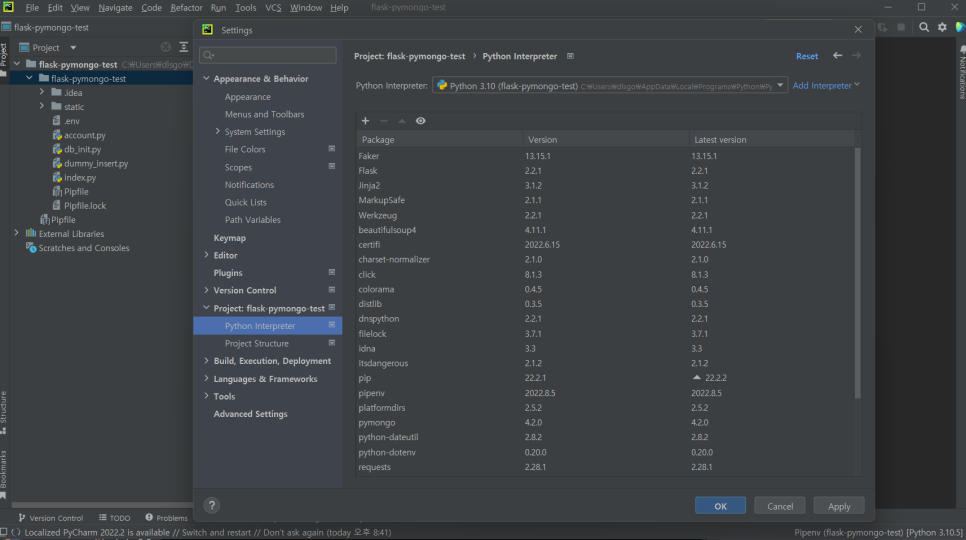
Task: Open the TODO tool window
Action: click(x=115, y=518)
